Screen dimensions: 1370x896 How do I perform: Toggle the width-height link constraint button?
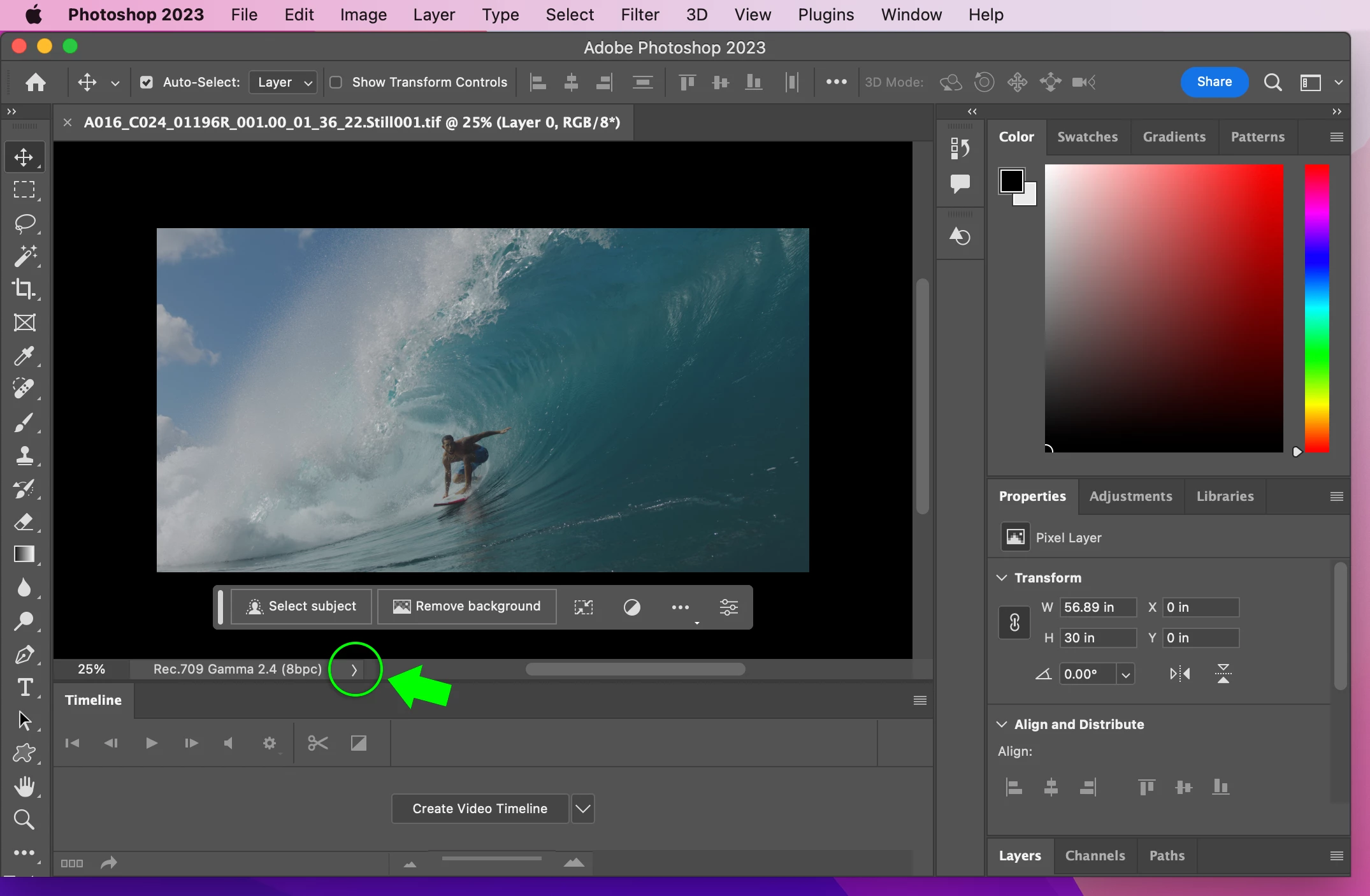pos(1014,622)
